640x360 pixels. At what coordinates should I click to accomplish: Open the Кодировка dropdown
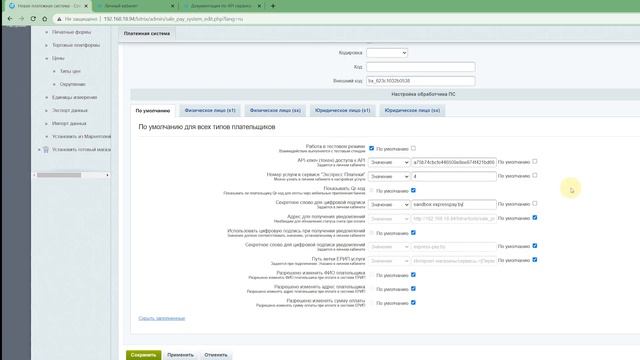pos(387,53)
